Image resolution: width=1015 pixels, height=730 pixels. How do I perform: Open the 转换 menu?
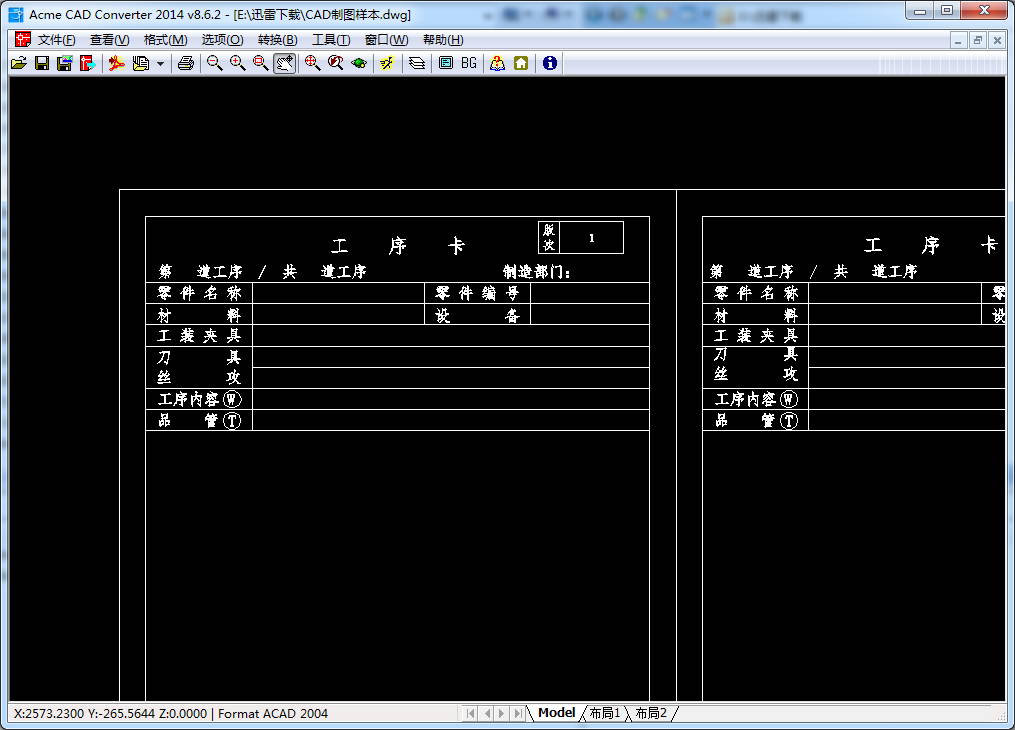pyautogui.click(x=276, y=39)
